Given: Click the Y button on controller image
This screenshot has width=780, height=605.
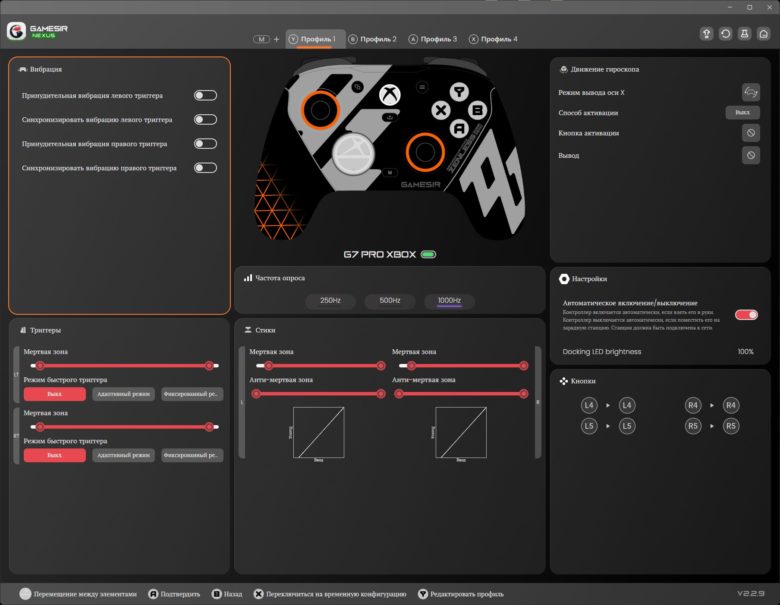Looking at the screenshot, I should coord(459,92).
